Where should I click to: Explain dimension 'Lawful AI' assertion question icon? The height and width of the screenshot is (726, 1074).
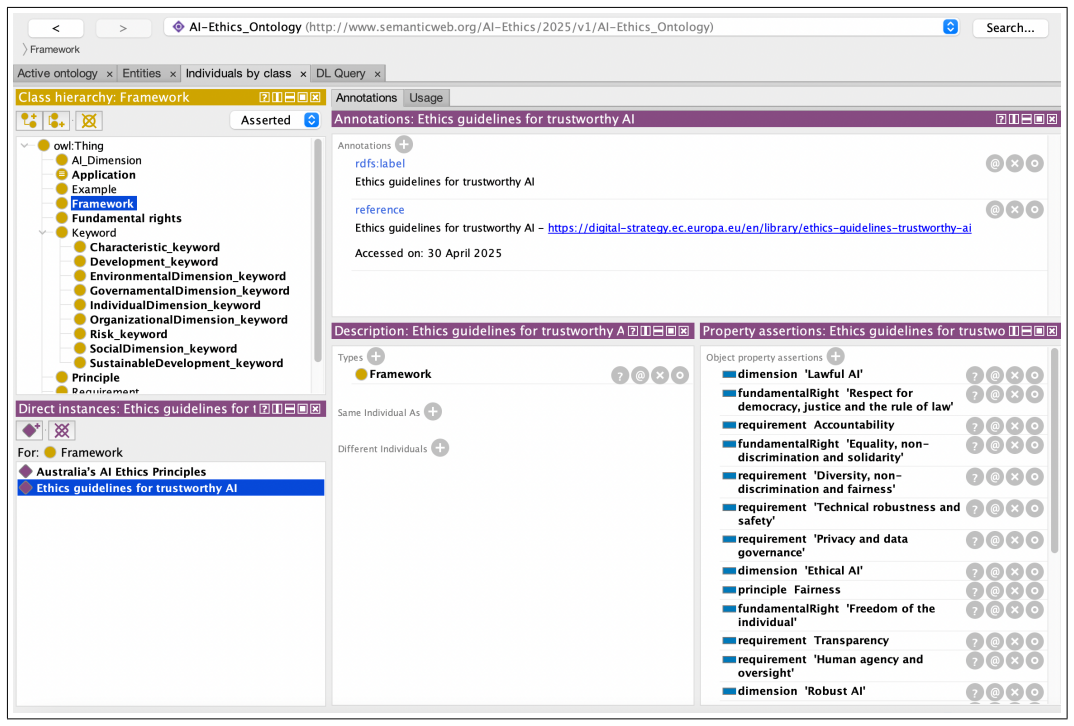click(975, 375)
